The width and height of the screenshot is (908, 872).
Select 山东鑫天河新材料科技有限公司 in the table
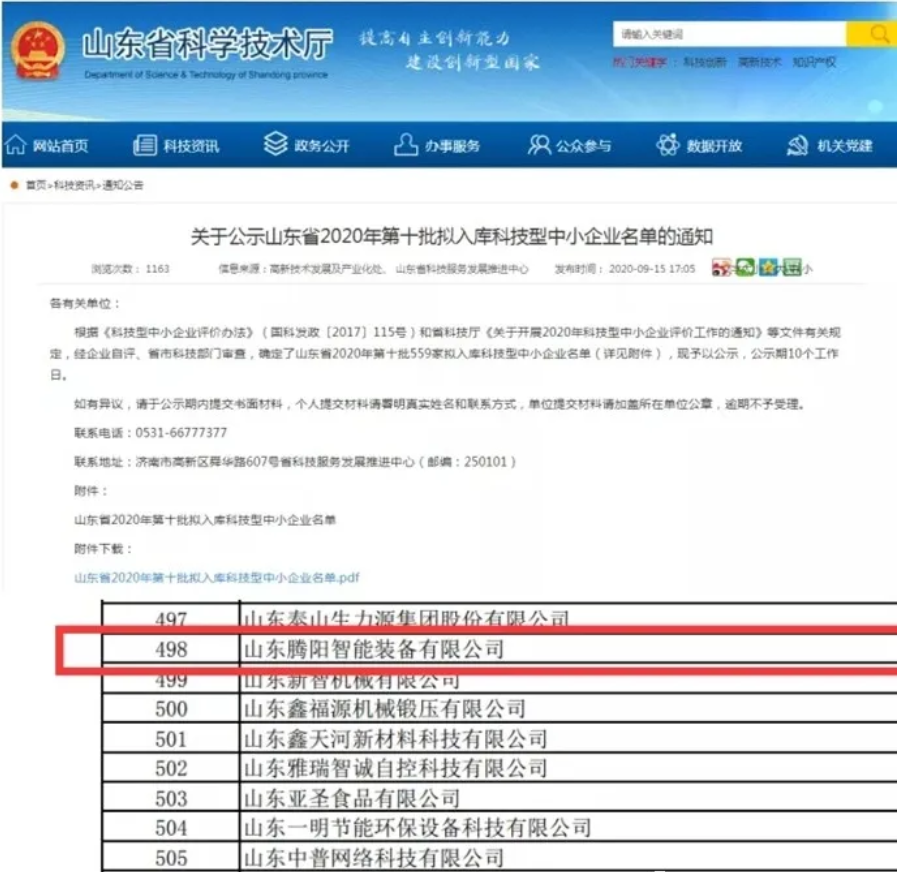click(x=396, y=739)
